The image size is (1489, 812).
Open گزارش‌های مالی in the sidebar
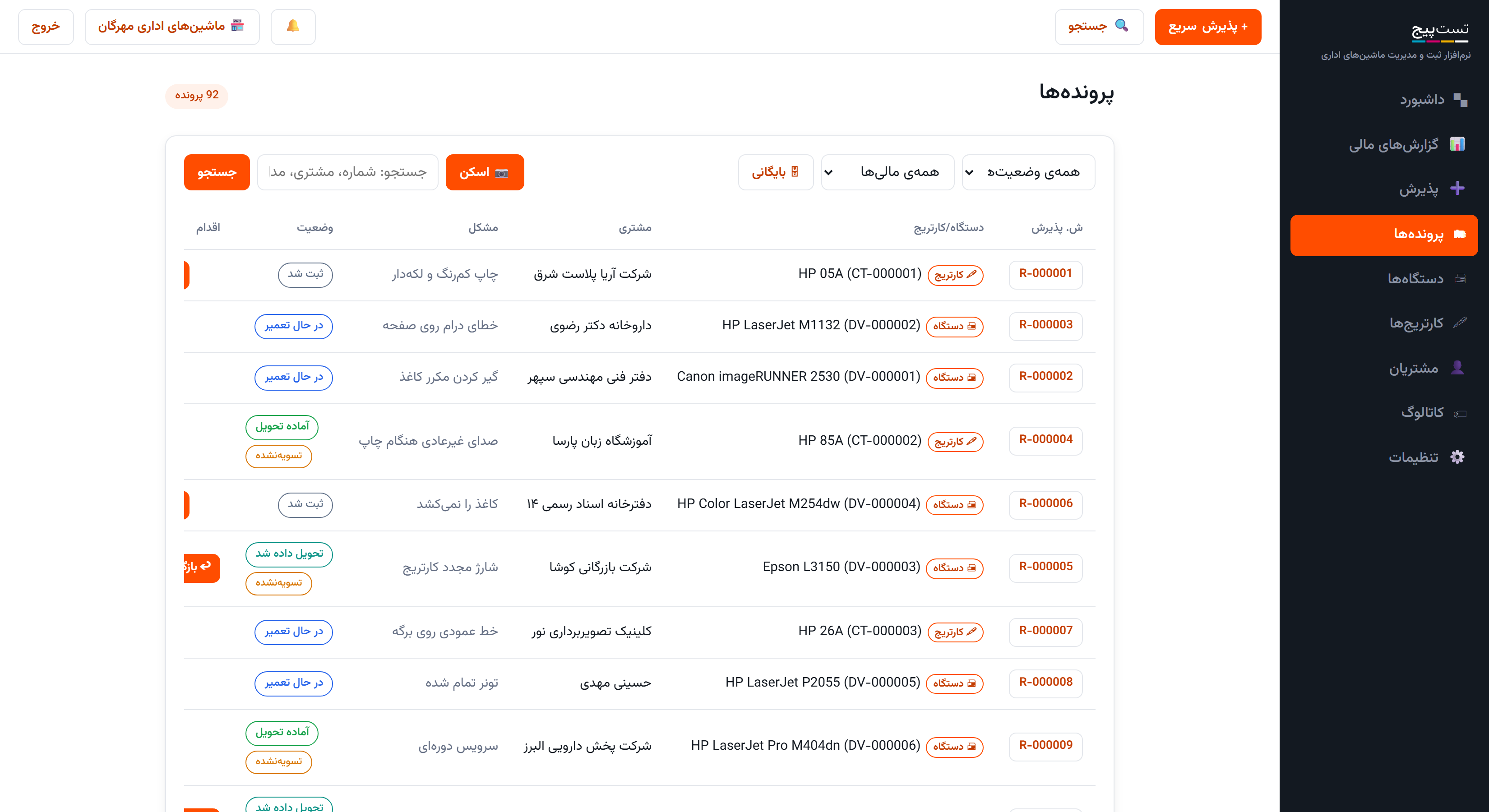click(1384, 144)
